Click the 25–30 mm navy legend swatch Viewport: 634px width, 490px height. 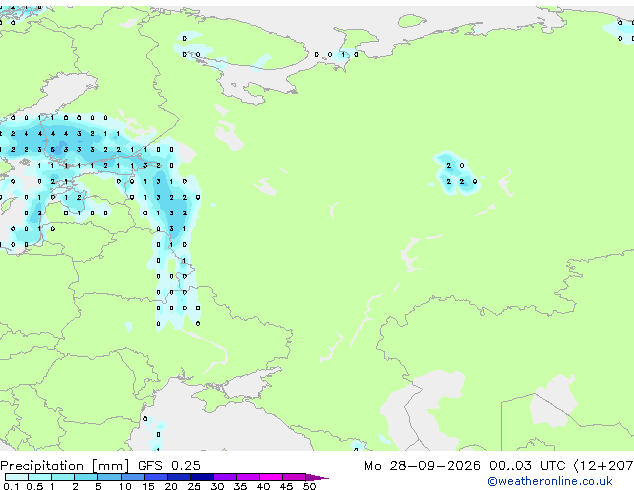point(201,477)
